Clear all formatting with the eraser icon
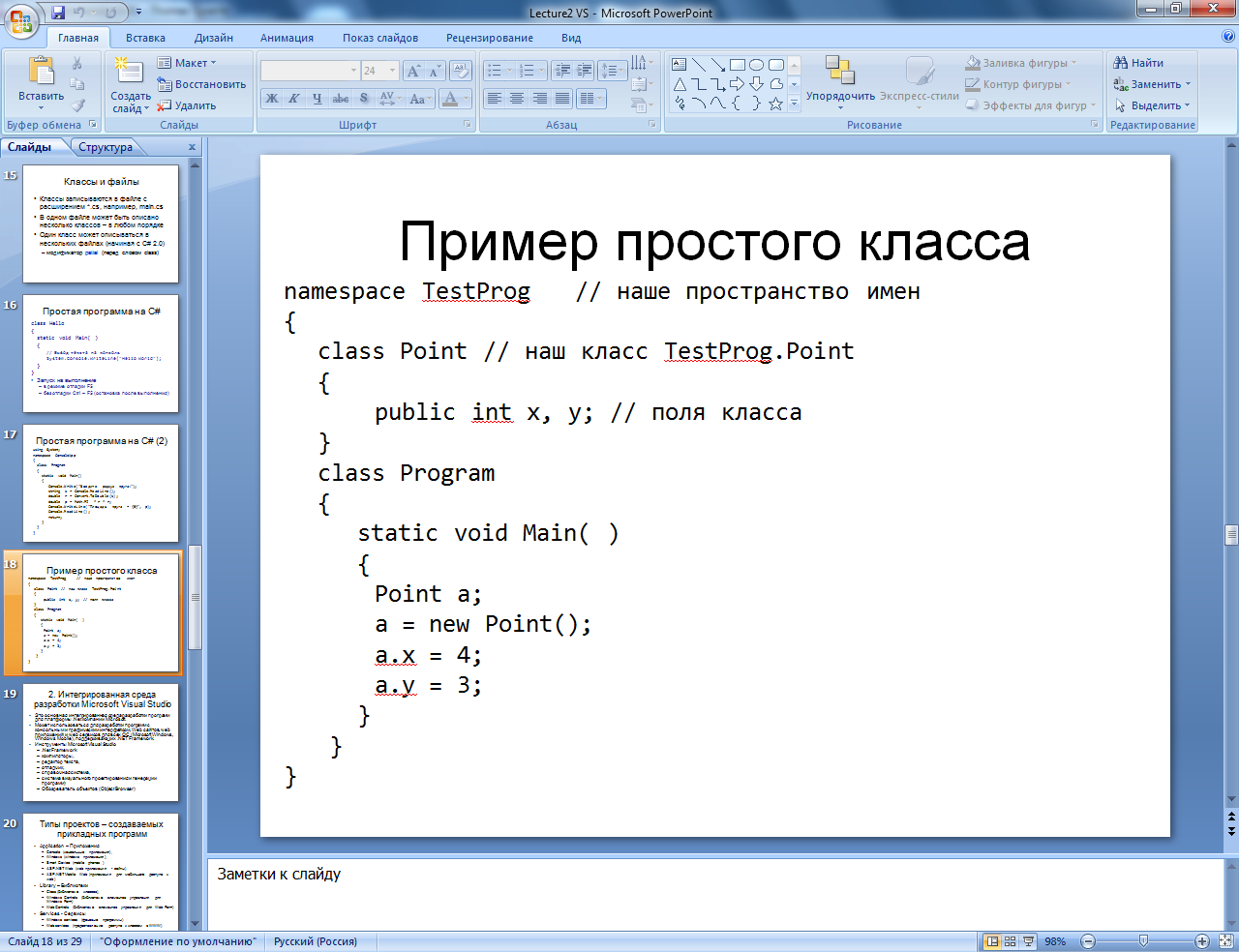 click(x=461, y=71)
